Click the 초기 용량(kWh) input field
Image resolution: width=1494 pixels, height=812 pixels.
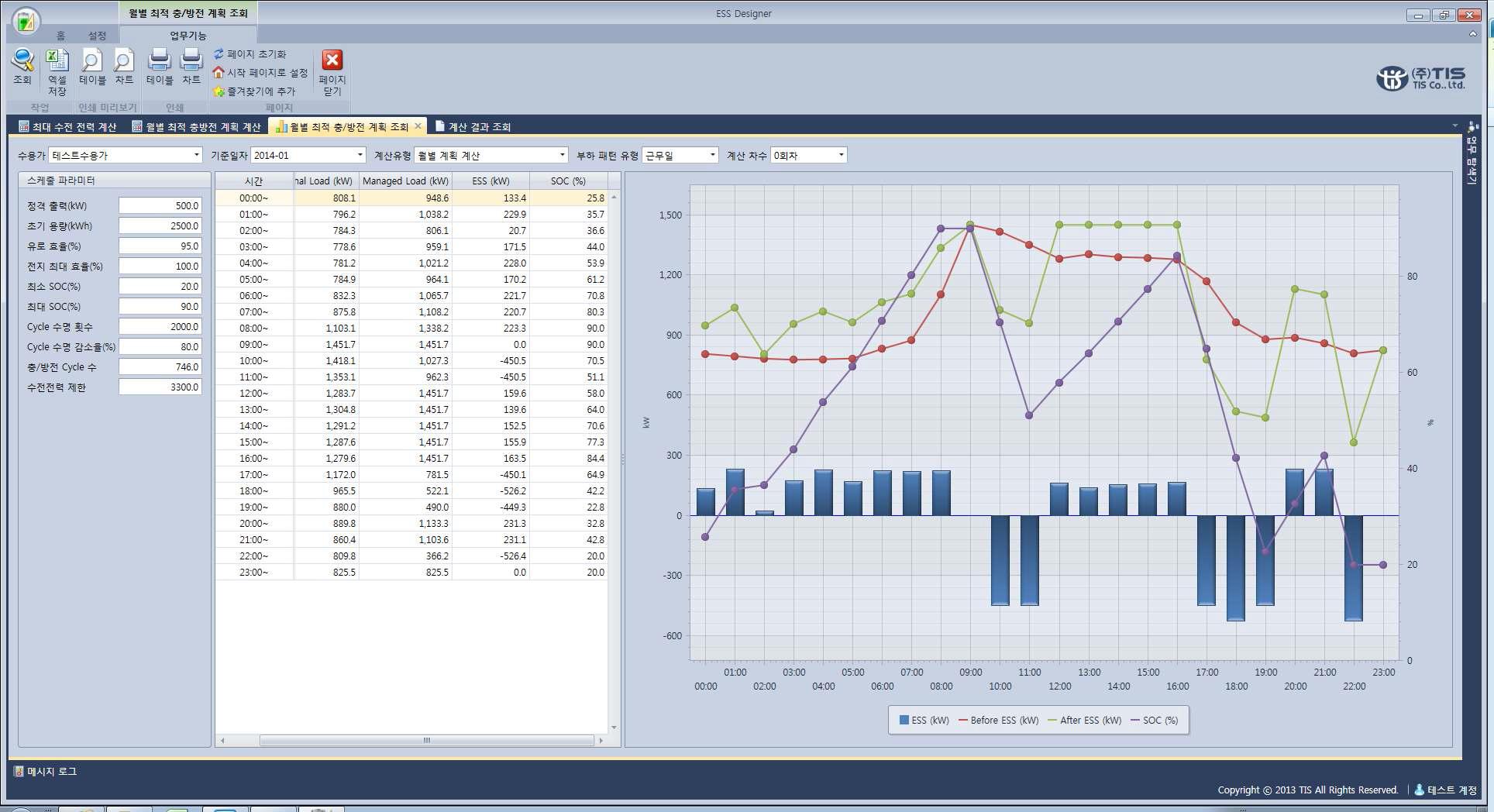point(160,225)
